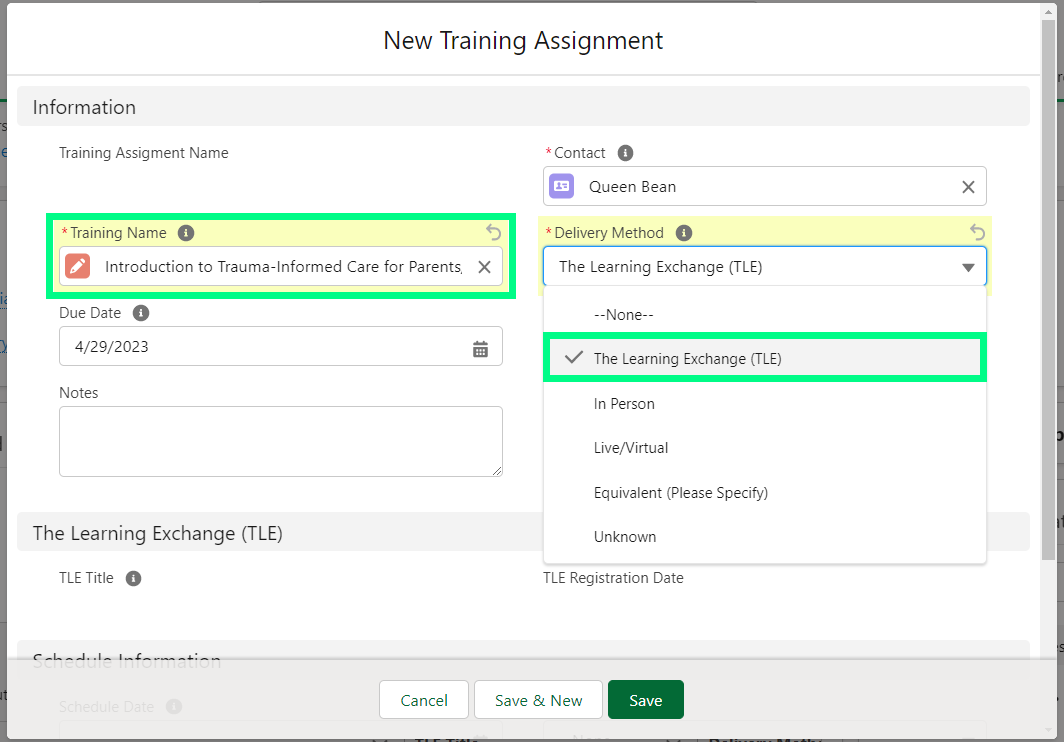Click the Training Name info icon

click(x=185, y=233)
